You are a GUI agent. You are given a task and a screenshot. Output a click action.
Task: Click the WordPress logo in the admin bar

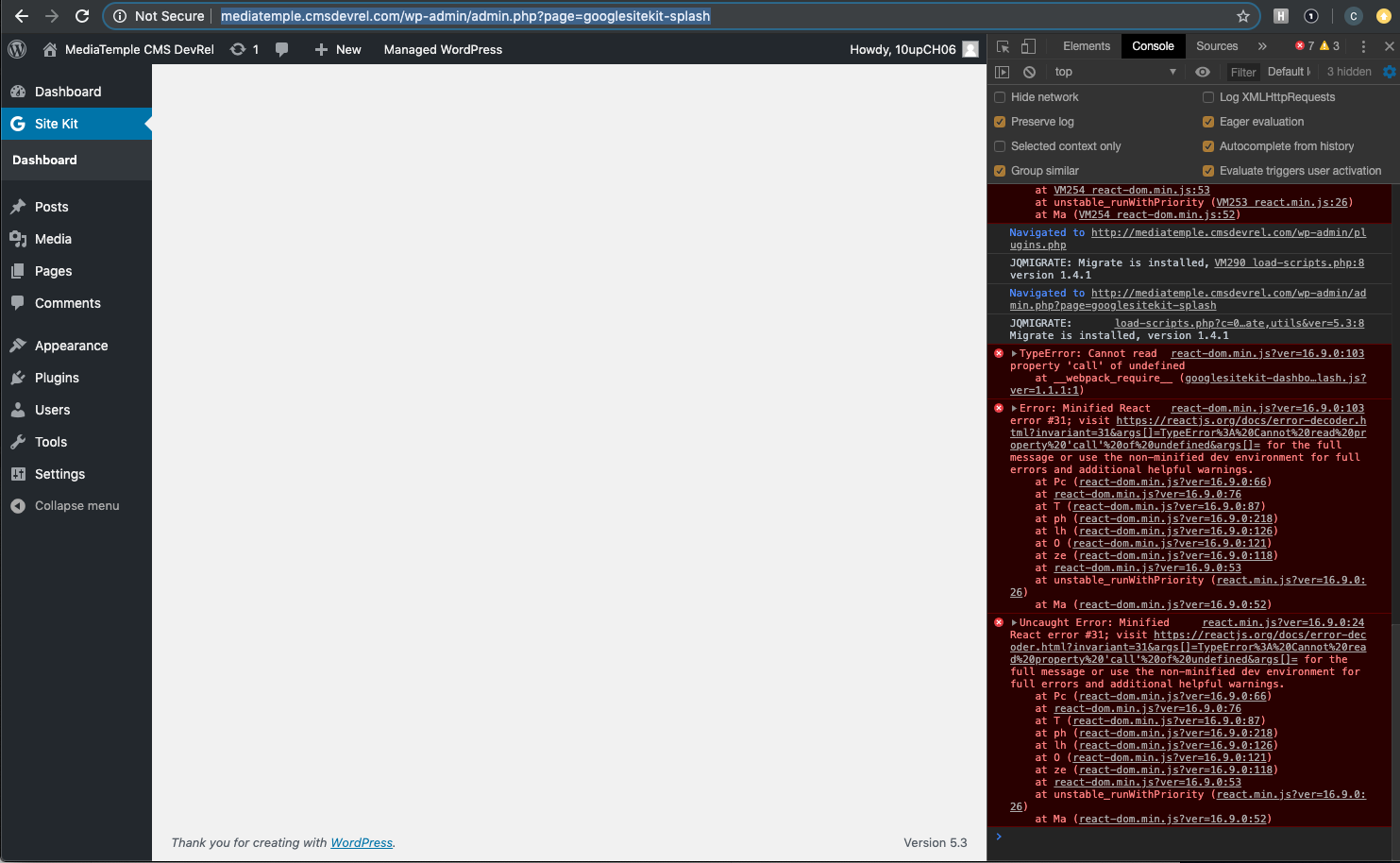pos(16,49)
